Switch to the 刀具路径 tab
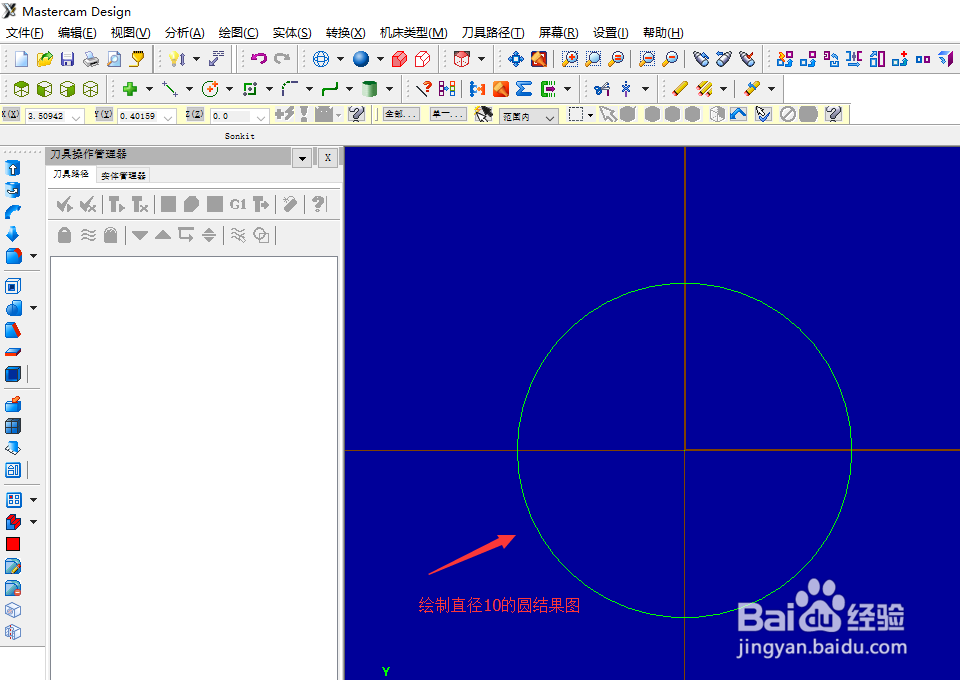Image resolution: width=960 pixels, height=680 pixels. pyautogui.click(x=71, y=174)
